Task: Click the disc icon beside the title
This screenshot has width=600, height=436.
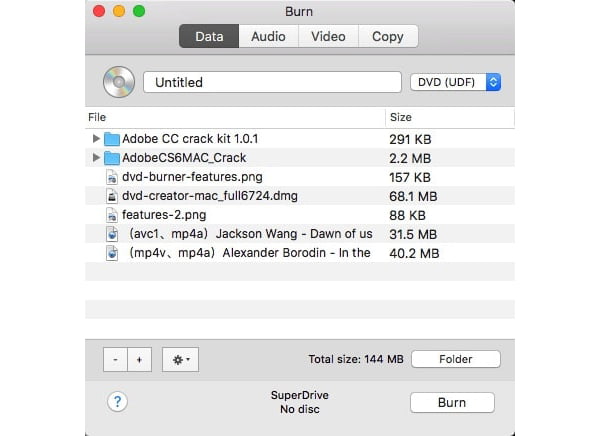Action: coord(119,82)
